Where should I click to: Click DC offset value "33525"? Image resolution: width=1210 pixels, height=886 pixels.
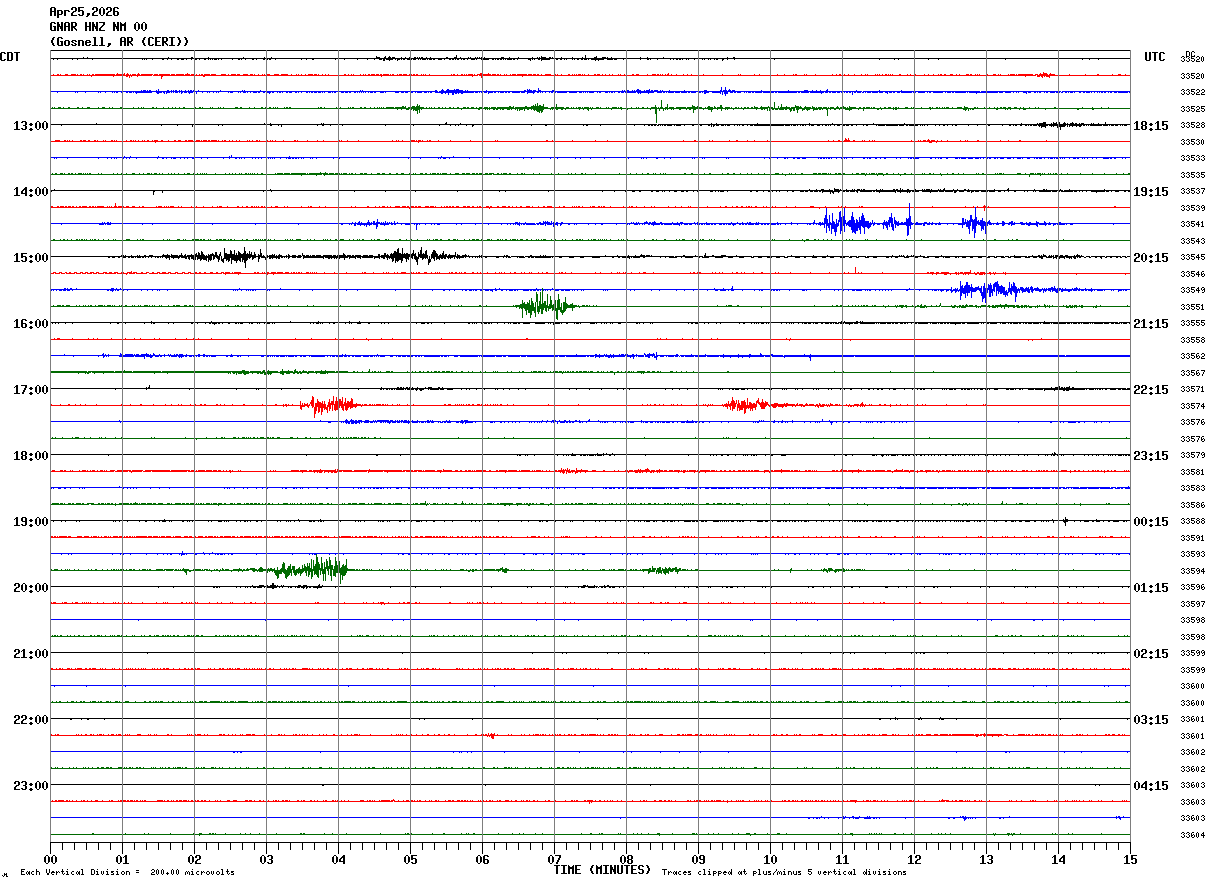tap(1192, 109)
